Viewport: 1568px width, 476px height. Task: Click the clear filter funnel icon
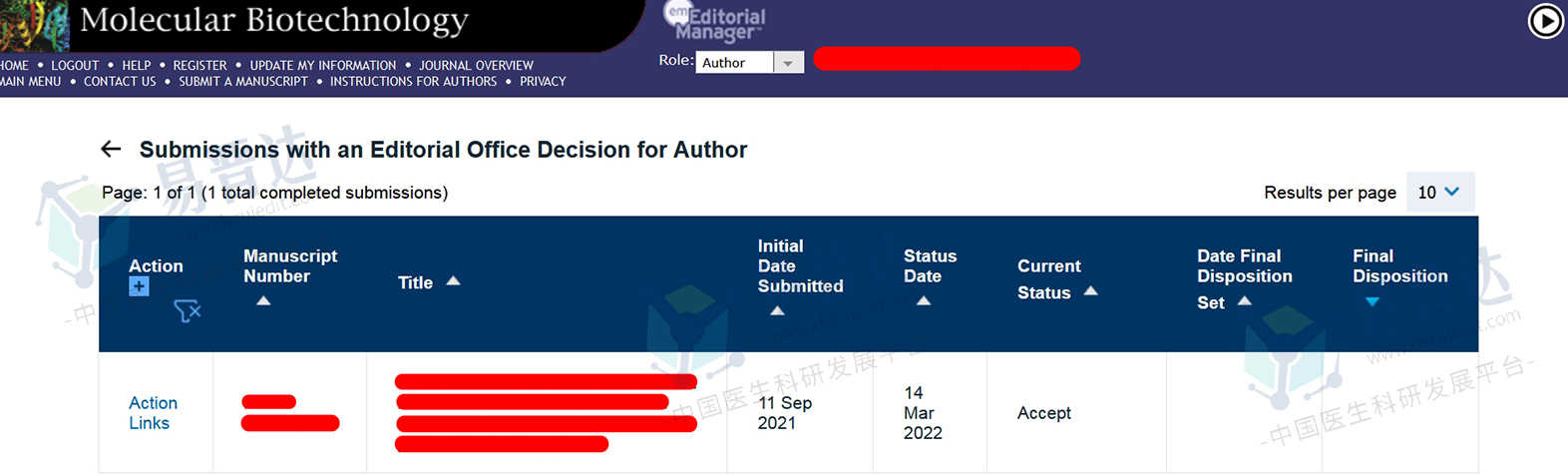[x=187, y=310]
